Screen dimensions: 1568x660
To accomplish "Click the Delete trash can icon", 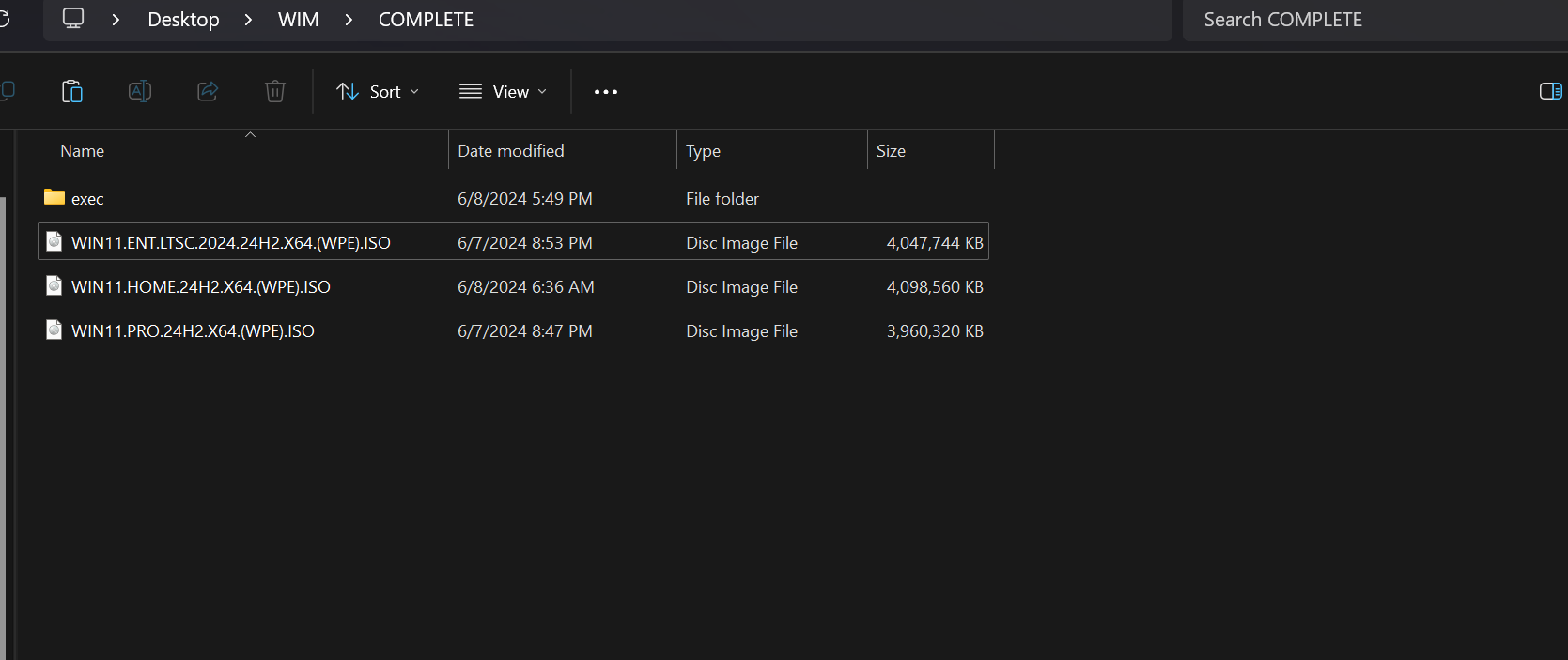I will click(275, 91).
